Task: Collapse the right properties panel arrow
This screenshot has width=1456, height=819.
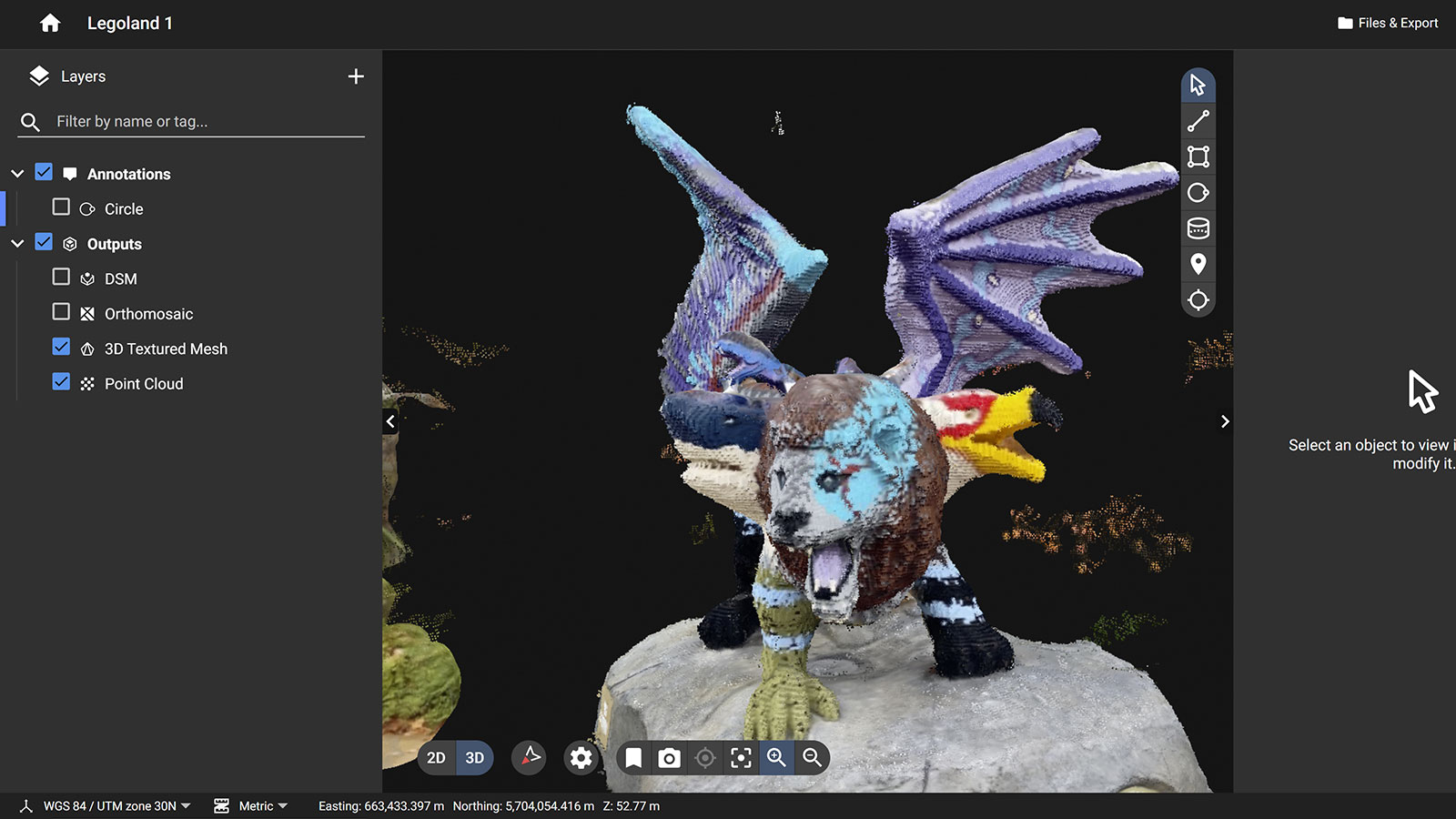Action: 1225,421
